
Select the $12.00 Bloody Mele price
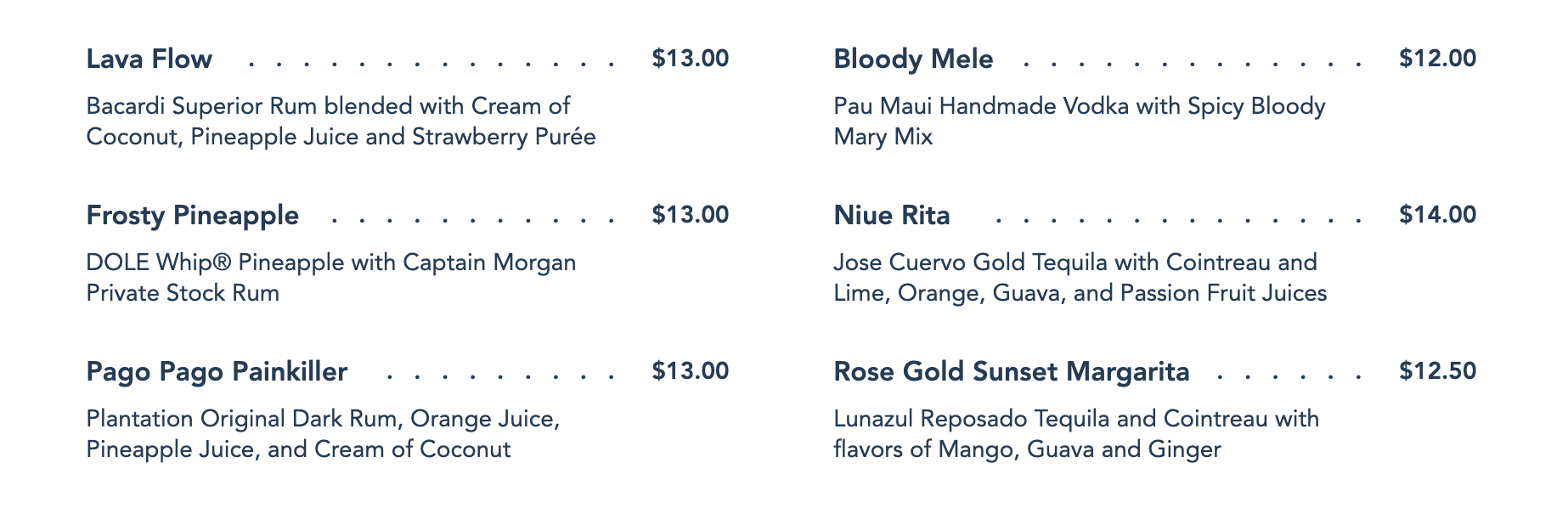[1437, 59]
